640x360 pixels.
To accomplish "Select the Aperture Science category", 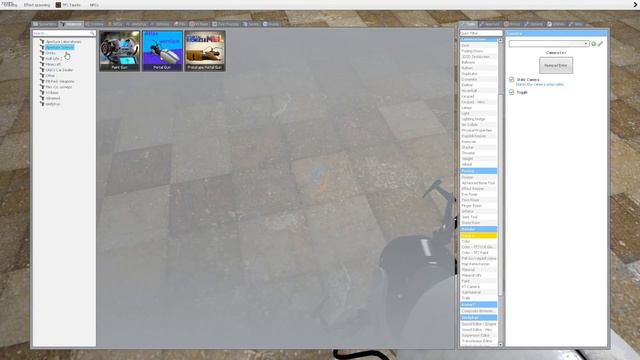I will coord(60,47).
